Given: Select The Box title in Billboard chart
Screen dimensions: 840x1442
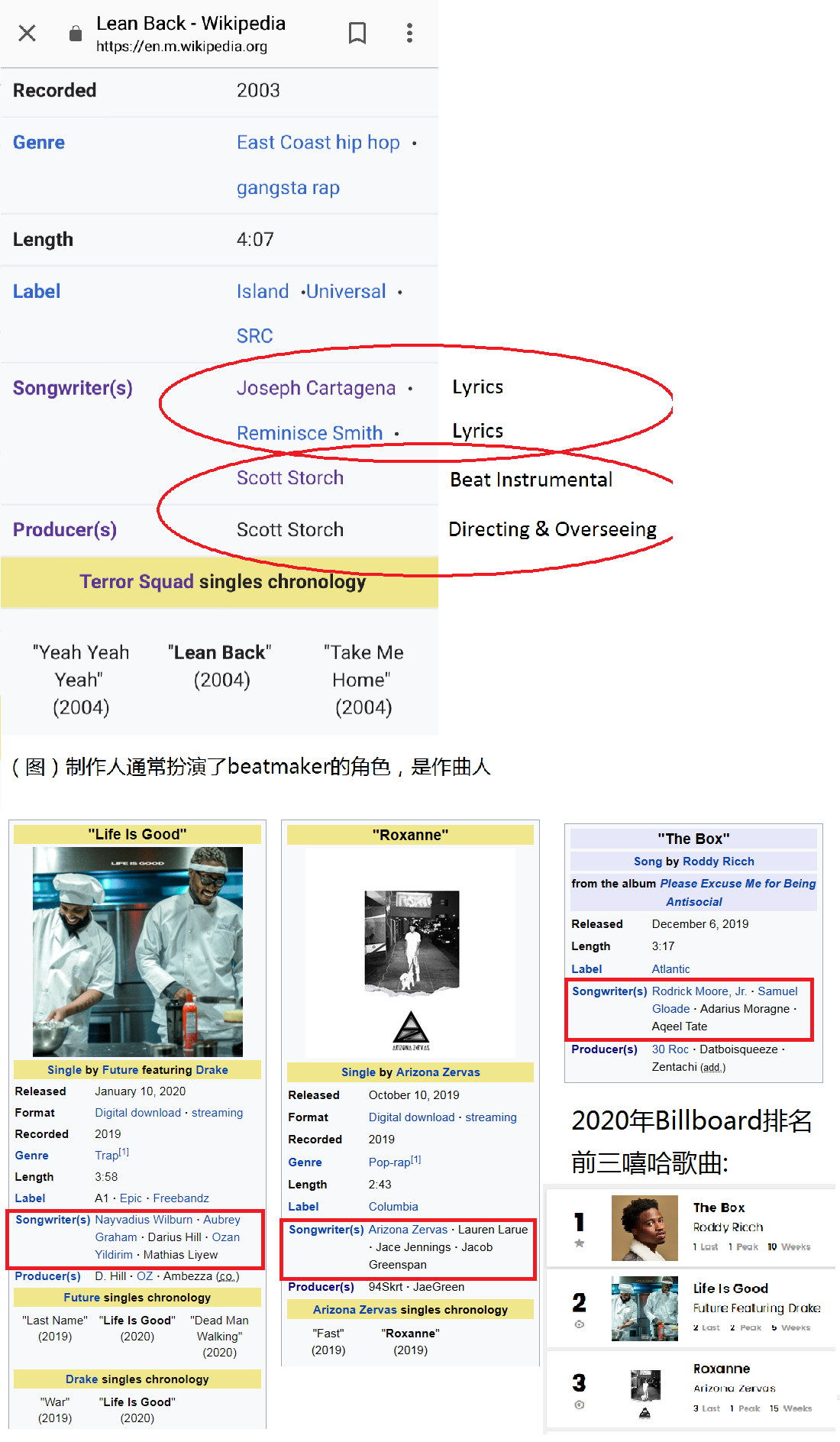Looking at the screenshot, I should tap(719, 1208).
